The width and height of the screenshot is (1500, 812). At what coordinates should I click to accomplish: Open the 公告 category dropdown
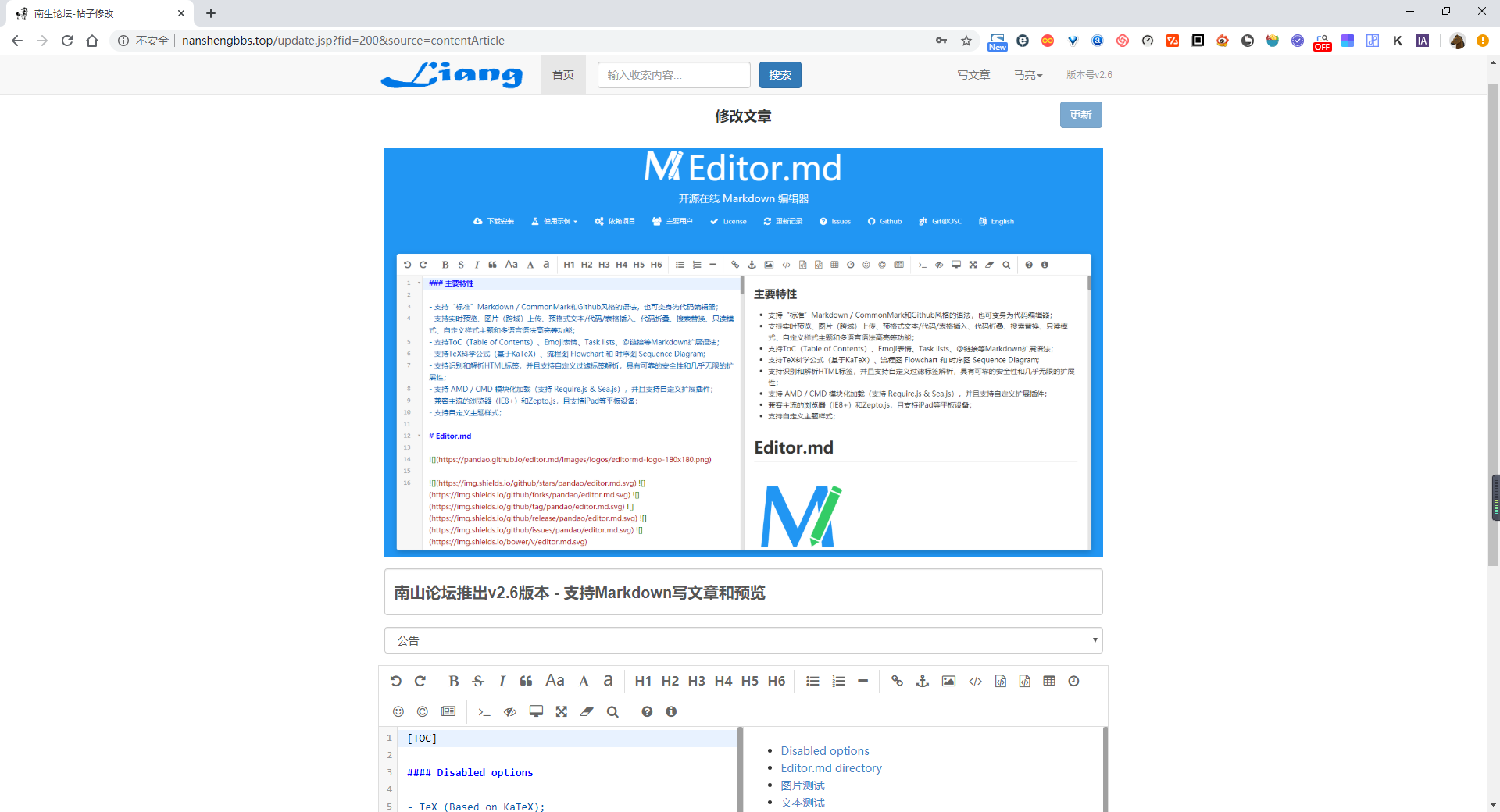(744, 640)
